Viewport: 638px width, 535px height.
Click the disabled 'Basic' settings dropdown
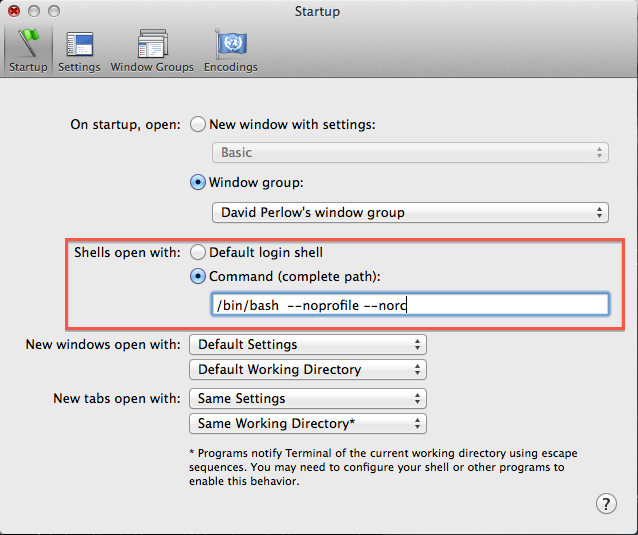click(410, 153)
